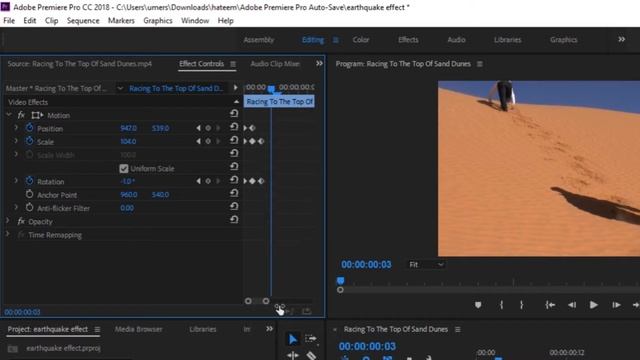Toggle Scale animation stopwatch
Screen dimensions: 640x360
(29, 141)
